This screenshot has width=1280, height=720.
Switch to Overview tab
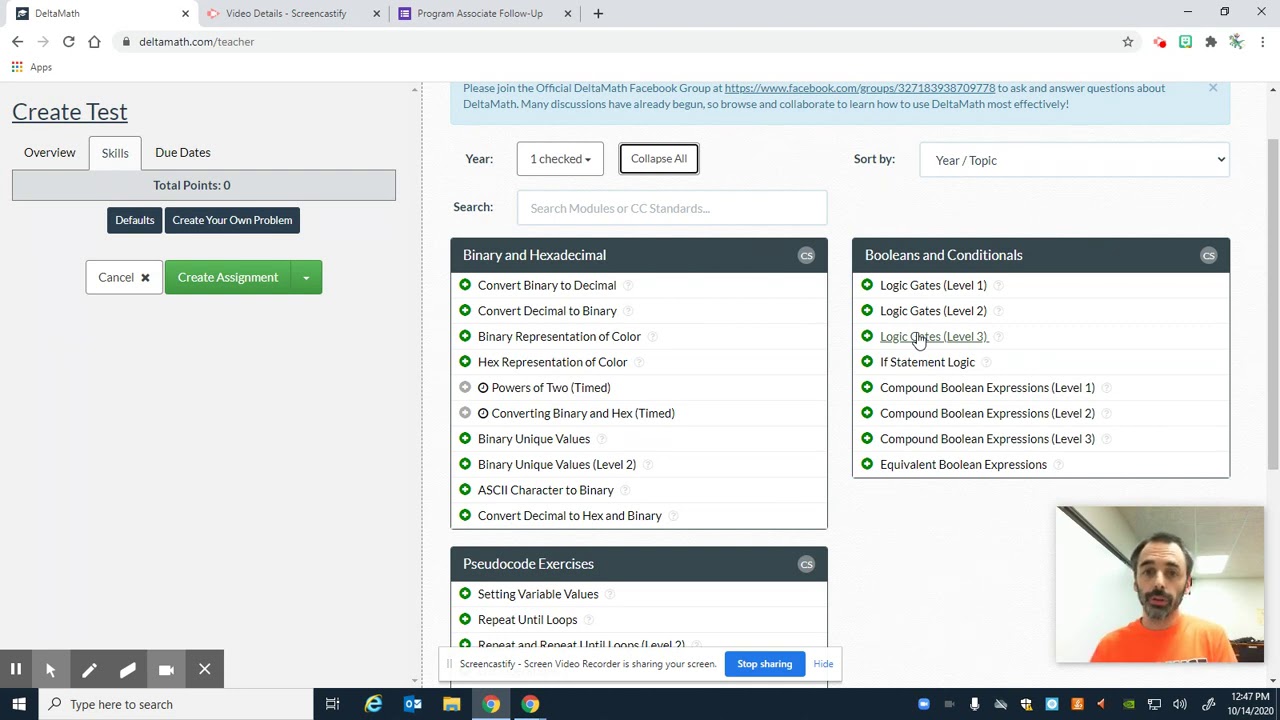pos(50,152)
